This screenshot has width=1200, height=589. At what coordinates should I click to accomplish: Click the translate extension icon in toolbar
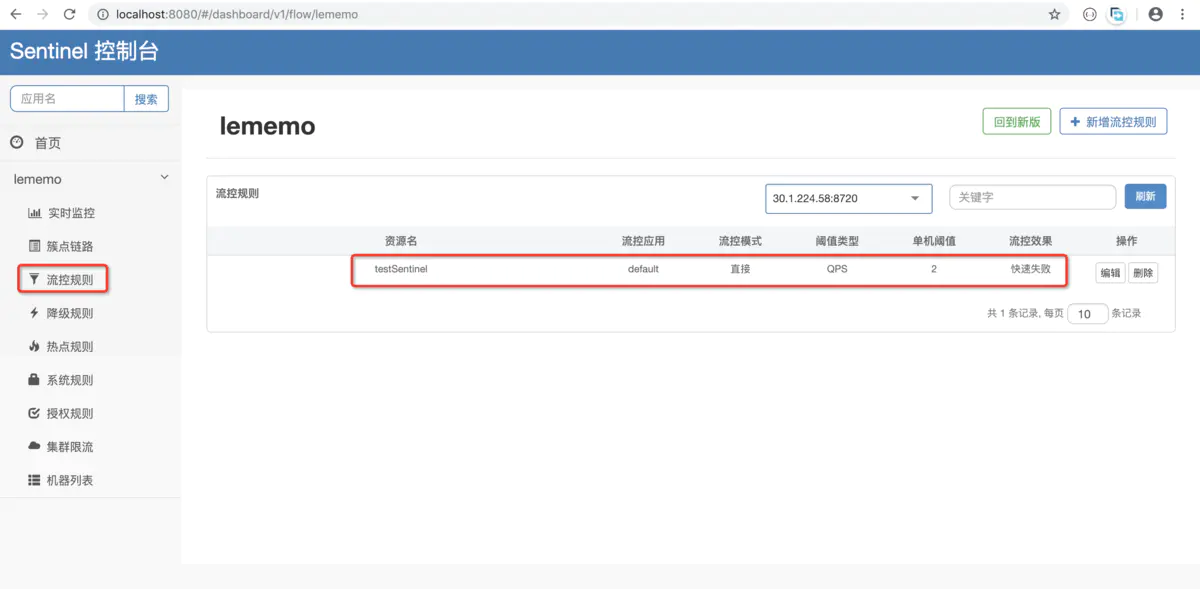tap(1117, 15)
